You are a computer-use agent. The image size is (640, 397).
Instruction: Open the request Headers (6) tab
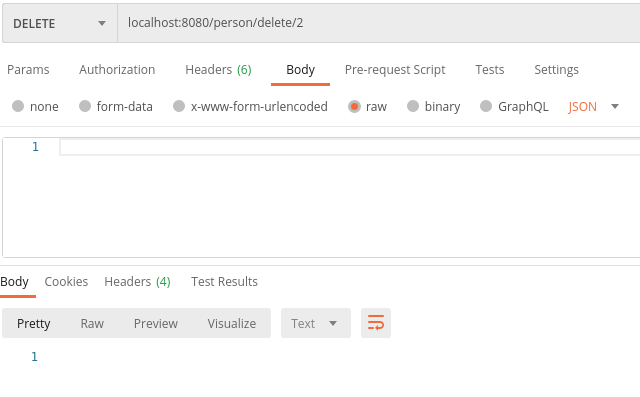[x=218, y=70]
